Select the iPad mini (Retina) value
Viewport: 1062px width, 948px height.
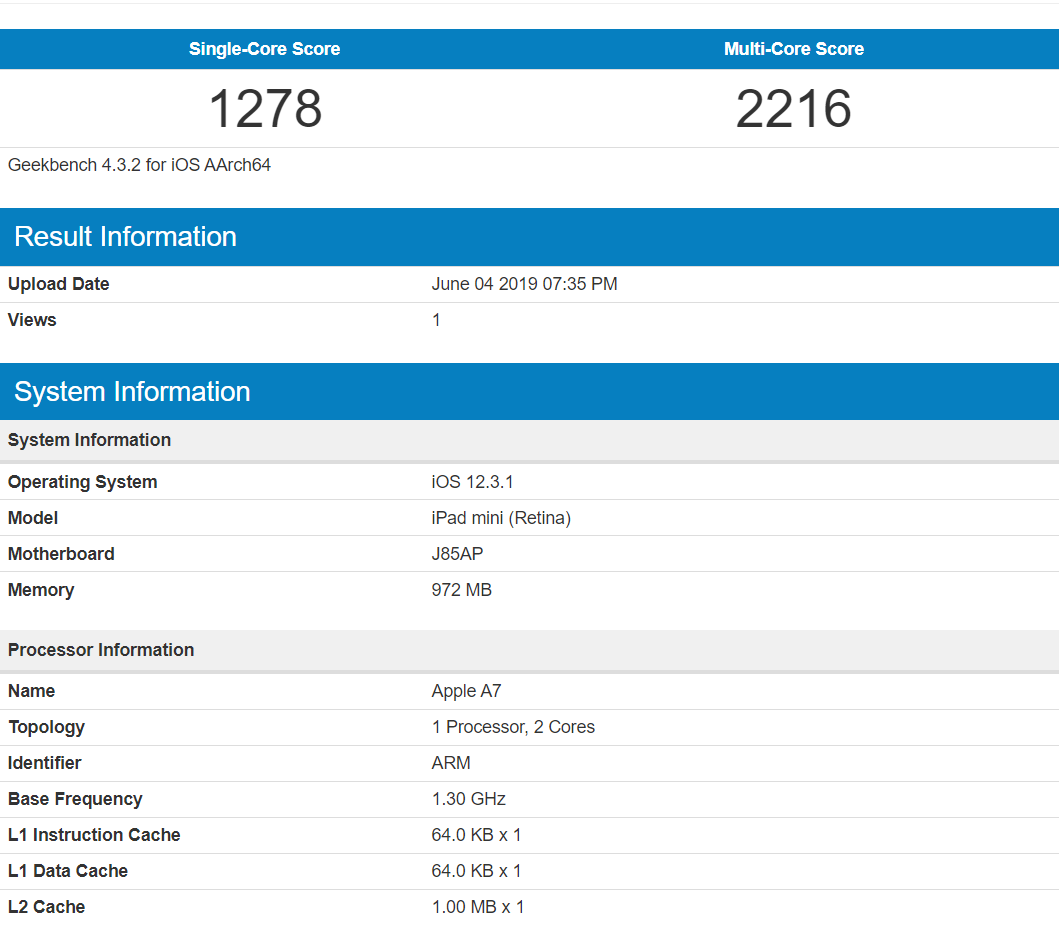click(x=501, y=518)
